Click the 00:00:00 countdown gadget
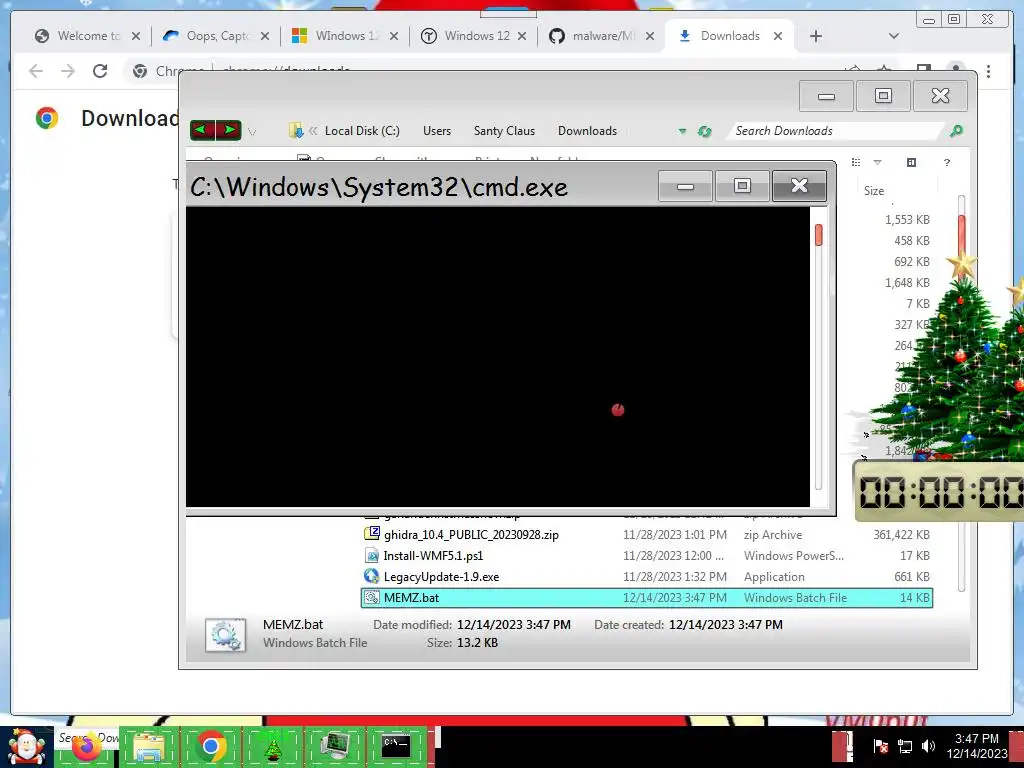This screenshot has width=1024, height=768. click(940, 492)
